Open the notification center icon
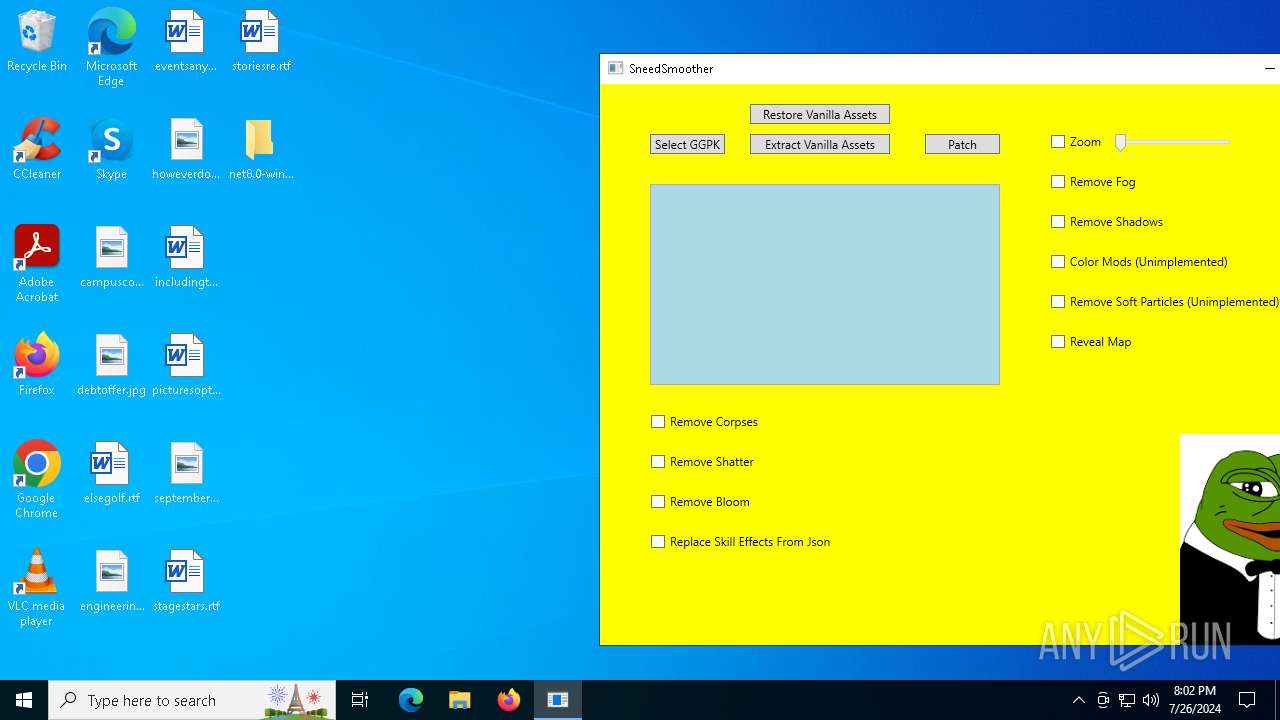Viewport: 1280px width, 720px height. 1247,700
